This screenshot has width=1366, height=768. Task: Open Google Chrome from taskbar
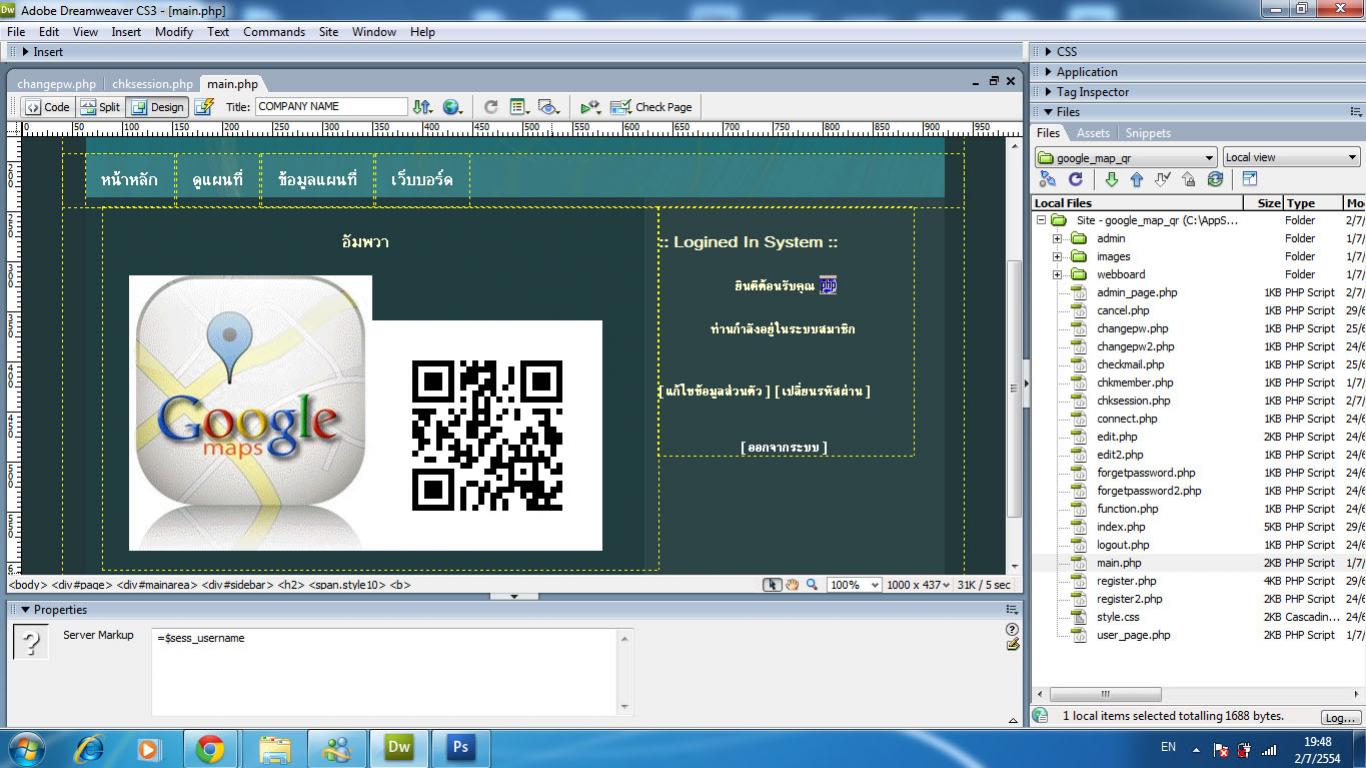point(210,748)
